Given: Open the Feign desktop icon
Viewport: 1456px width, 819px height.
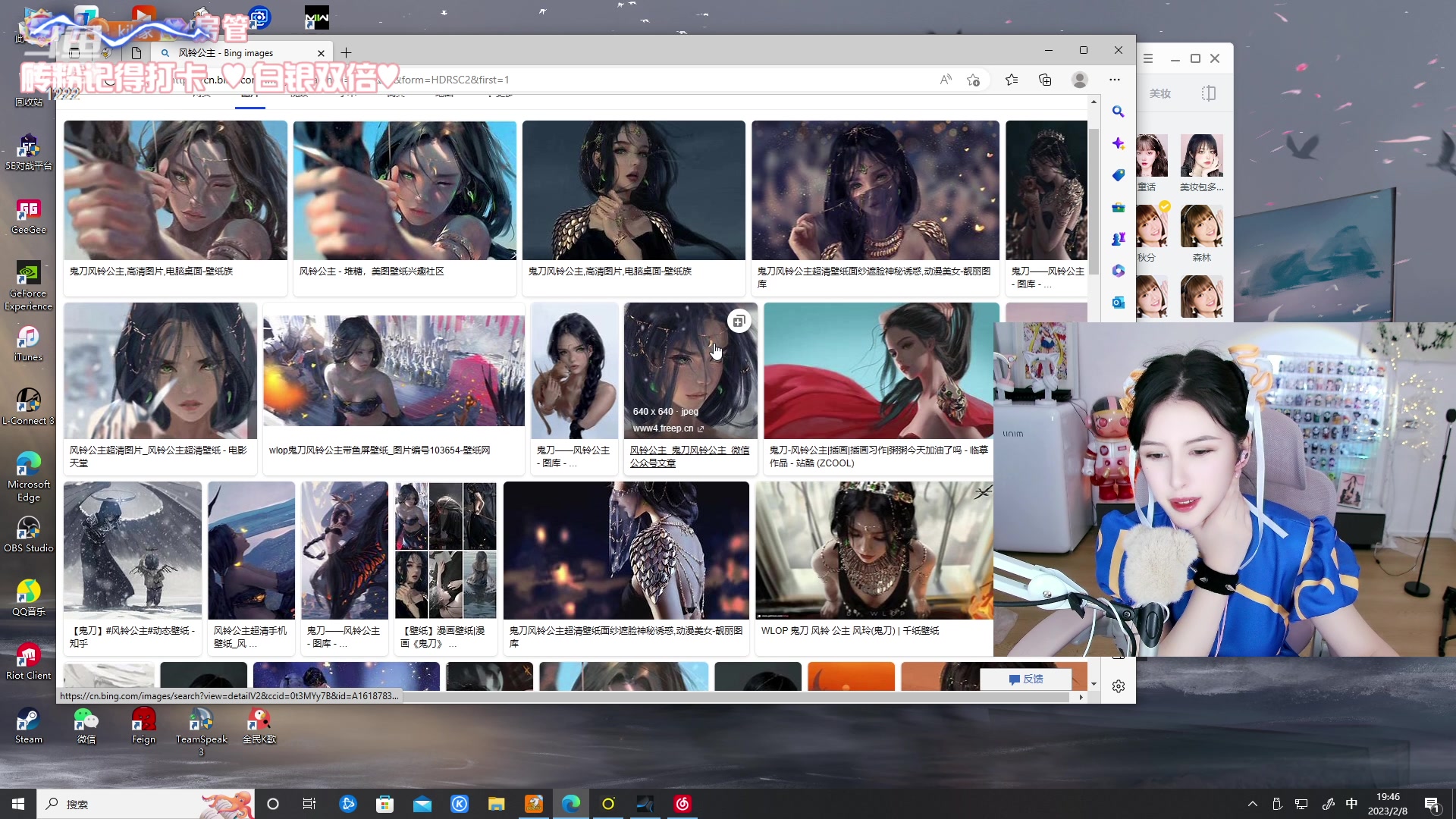Looking at the screenshot, I should (x=143, y=726).
